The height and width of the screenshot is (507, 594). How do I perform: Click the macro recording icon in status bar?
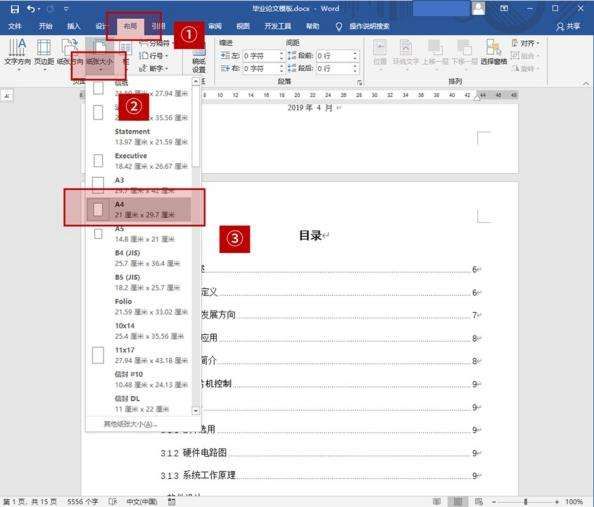point(171,501)
